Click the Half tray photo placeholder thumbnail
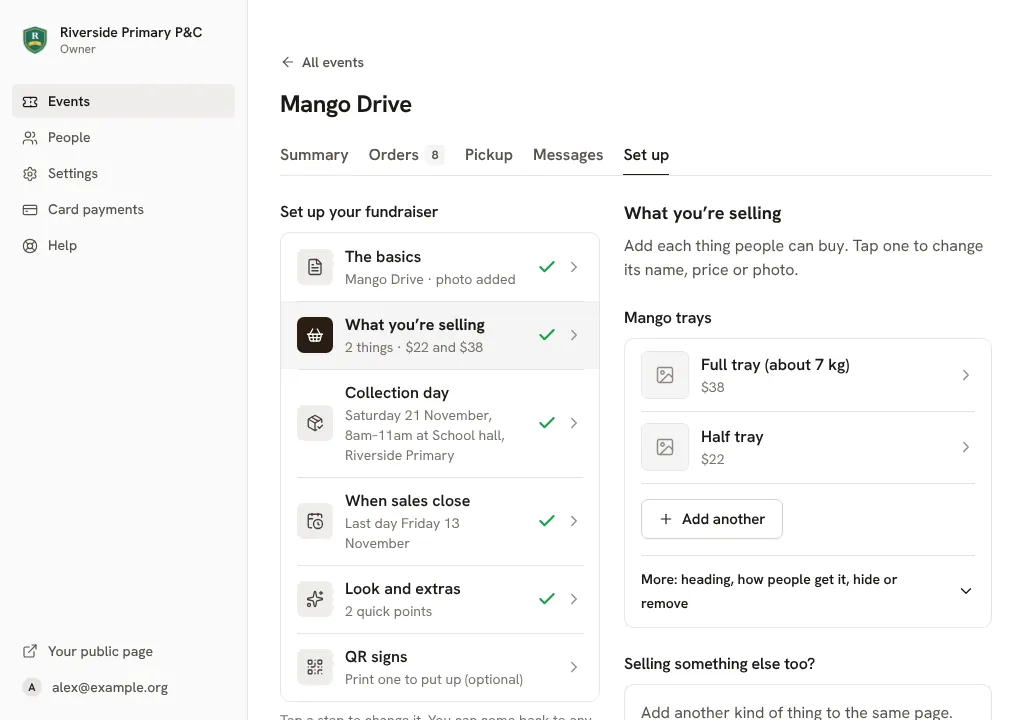 665,447
